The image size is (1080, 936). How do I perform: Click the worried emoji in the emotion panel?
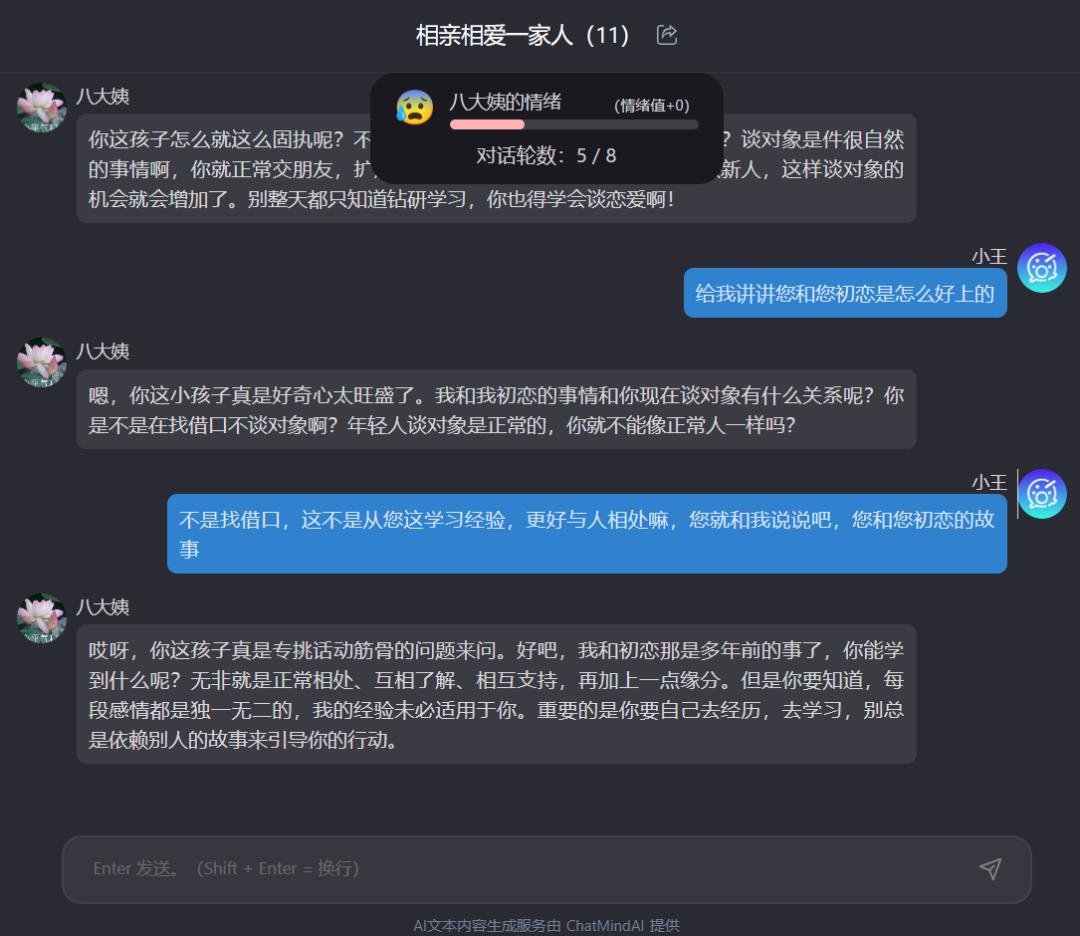point(415,107)
